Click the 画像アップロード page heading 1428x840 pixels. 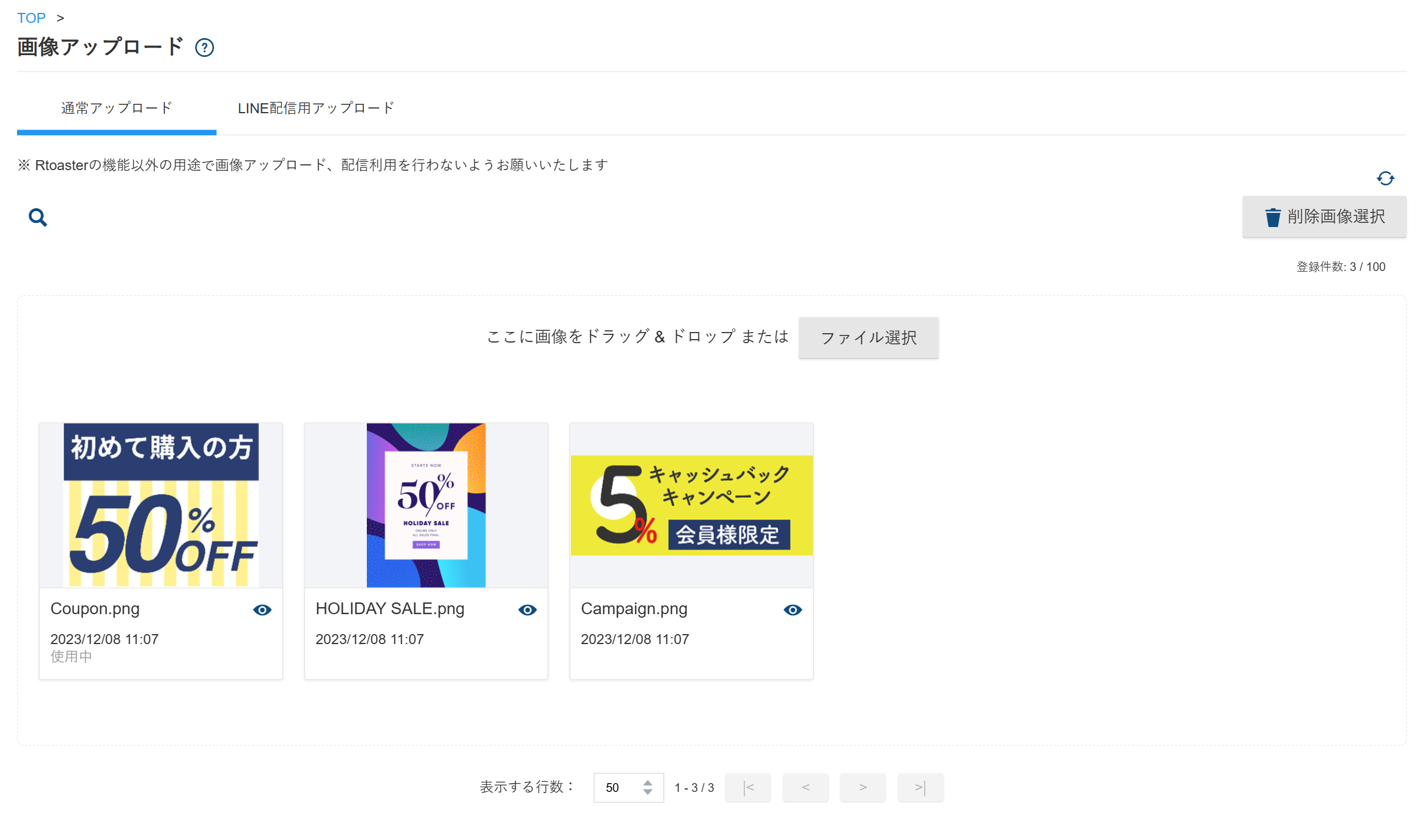tap(100, 47)
